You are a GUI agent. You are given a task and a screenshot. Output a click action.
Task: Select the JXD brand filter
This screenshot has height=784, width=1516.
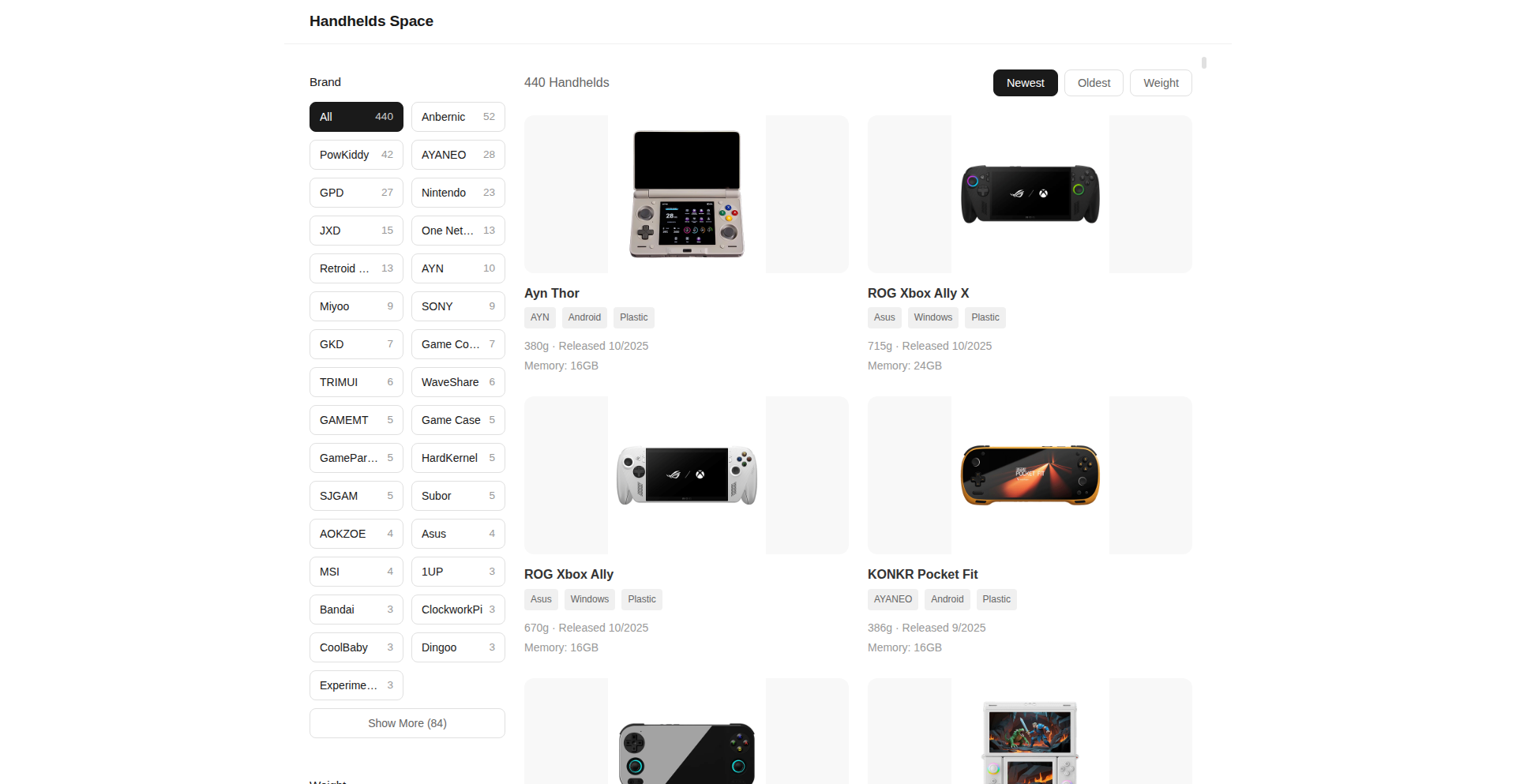(x=356, y=231)
